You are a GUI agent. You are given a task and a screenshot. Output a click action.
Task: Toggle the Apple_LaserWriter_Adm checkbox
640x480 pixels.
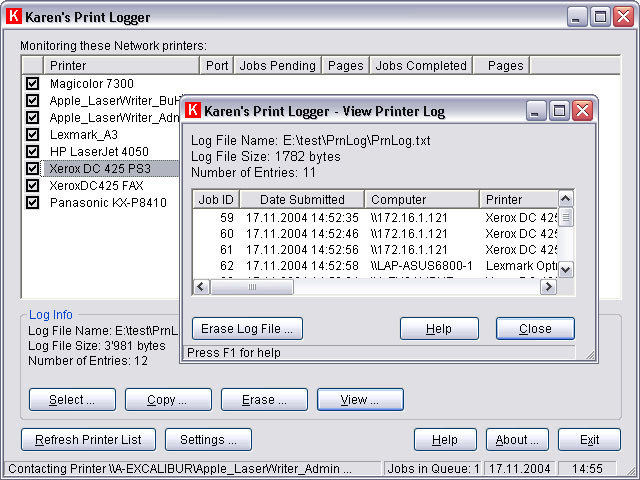click(x=32, y=118)
